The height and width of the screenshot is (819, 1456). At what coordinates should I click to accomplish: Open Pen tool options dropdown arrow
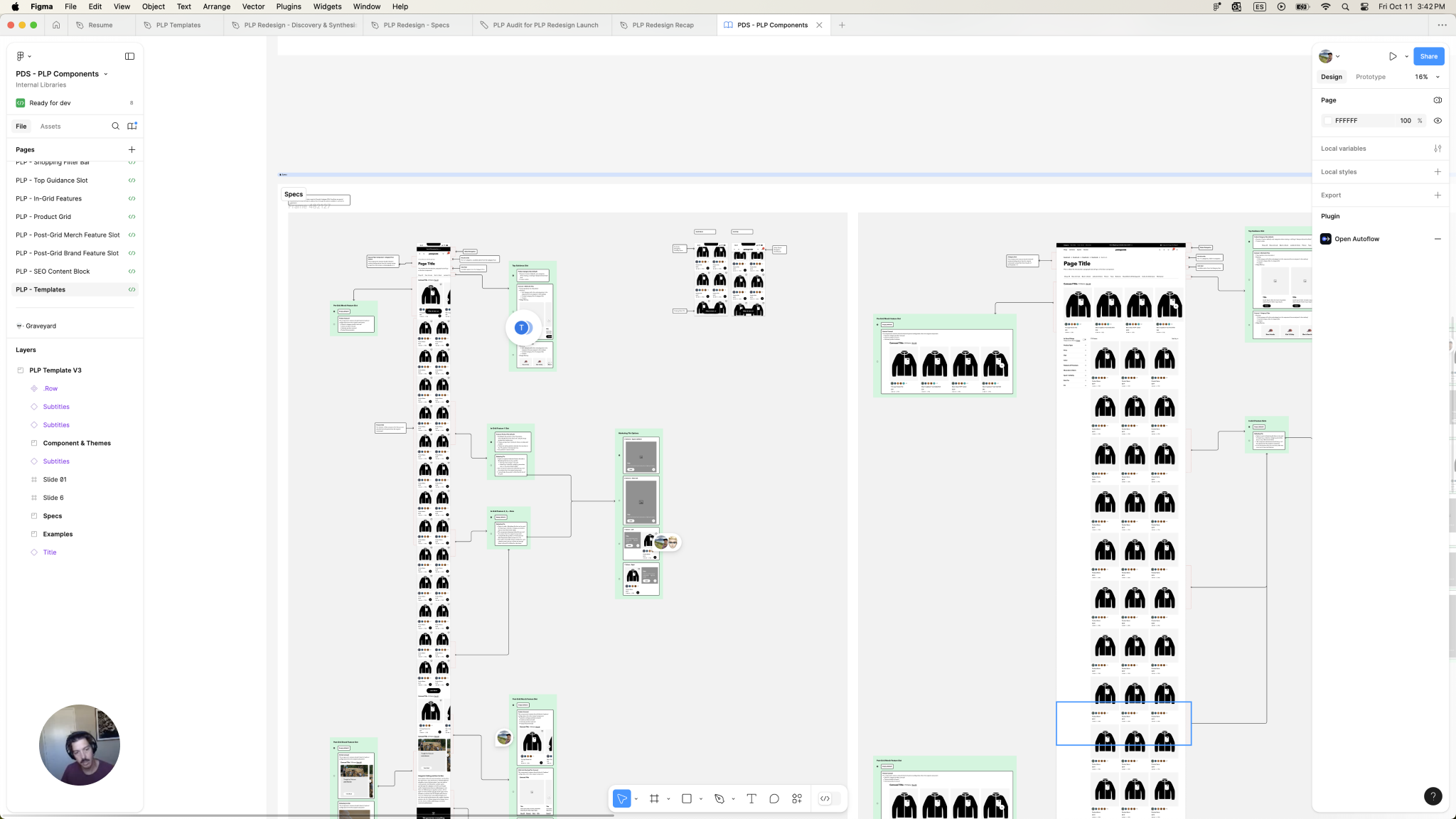point(733,799)
